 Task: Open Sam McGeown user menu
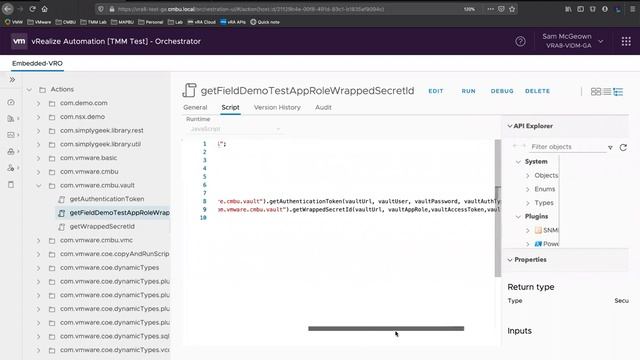coord(572,41)
